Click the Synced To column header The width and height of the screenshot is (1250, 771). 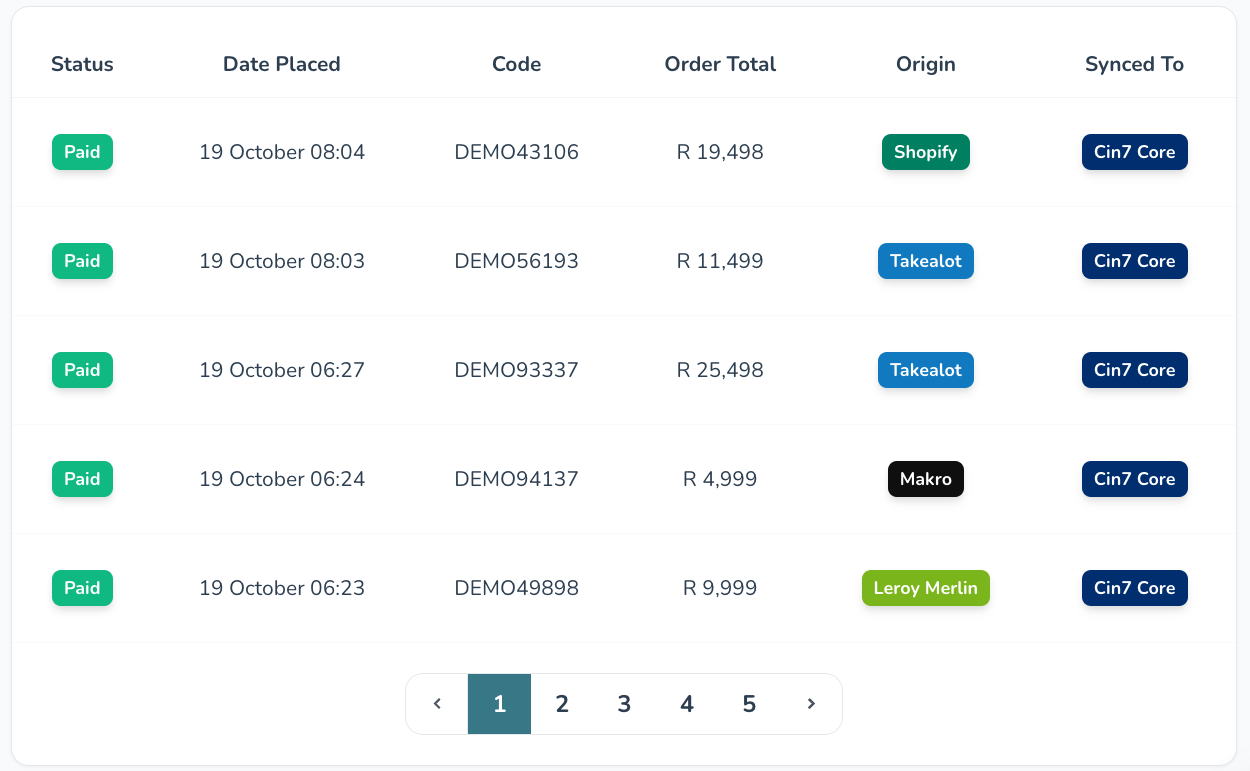click(1134, 64)
